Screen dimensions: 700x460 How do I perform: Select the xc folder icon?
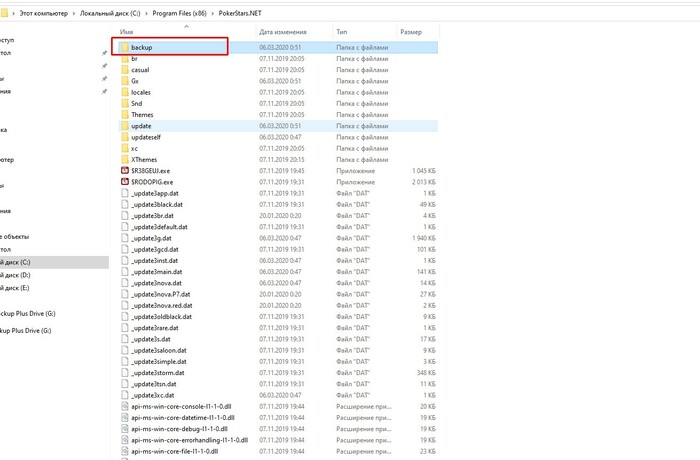pyautogui.click(x=125, y=148)
